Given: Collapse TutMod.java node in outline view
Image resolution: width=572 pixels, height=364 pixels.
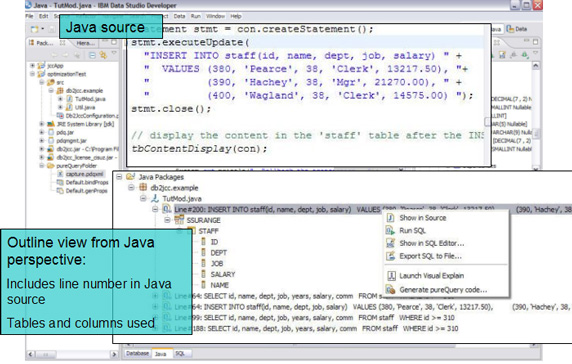Looking at the screenshot, I should [x=143, y=198].
